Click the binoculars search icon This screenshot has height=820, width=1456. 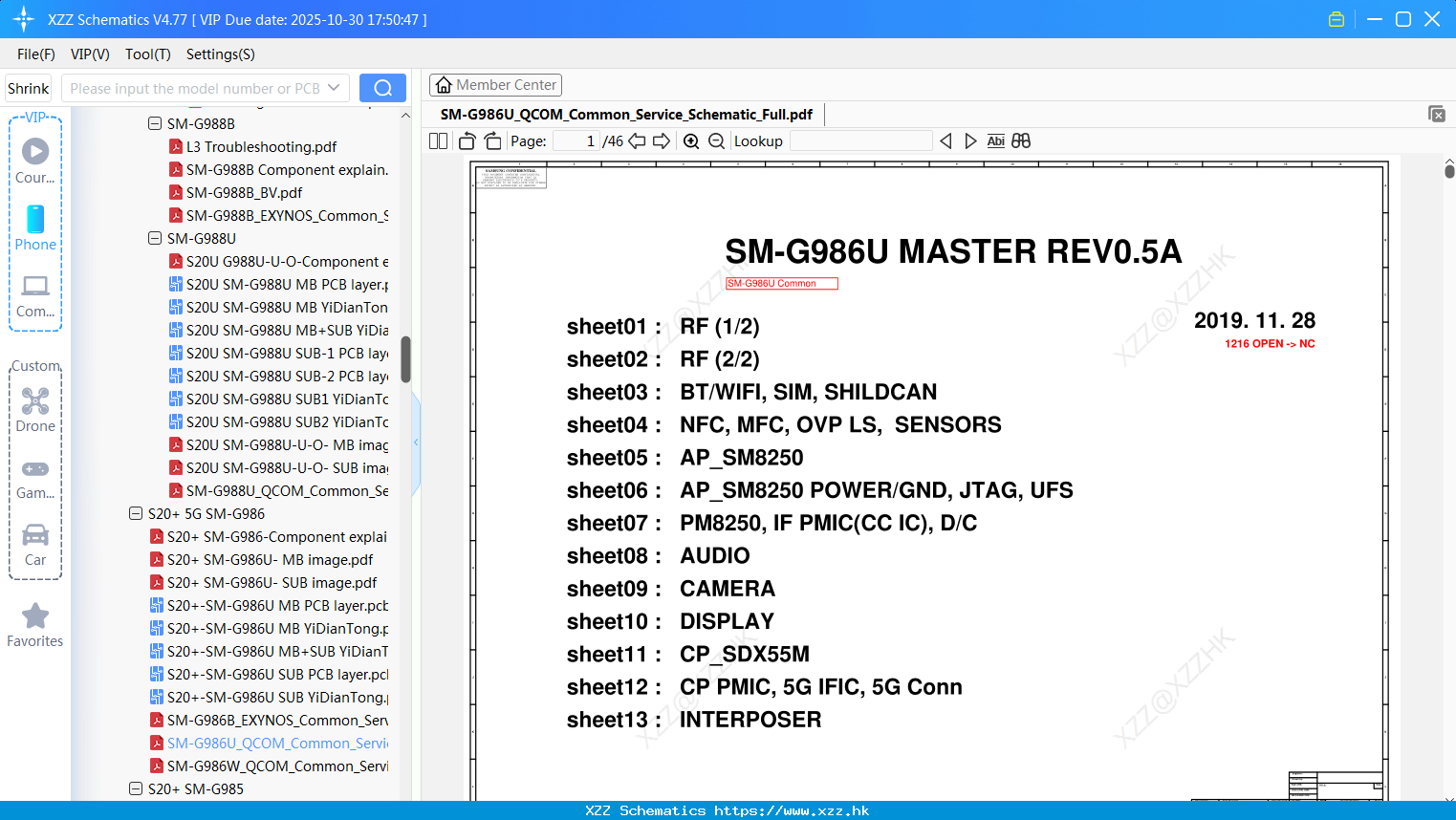tap(1021, 141)
